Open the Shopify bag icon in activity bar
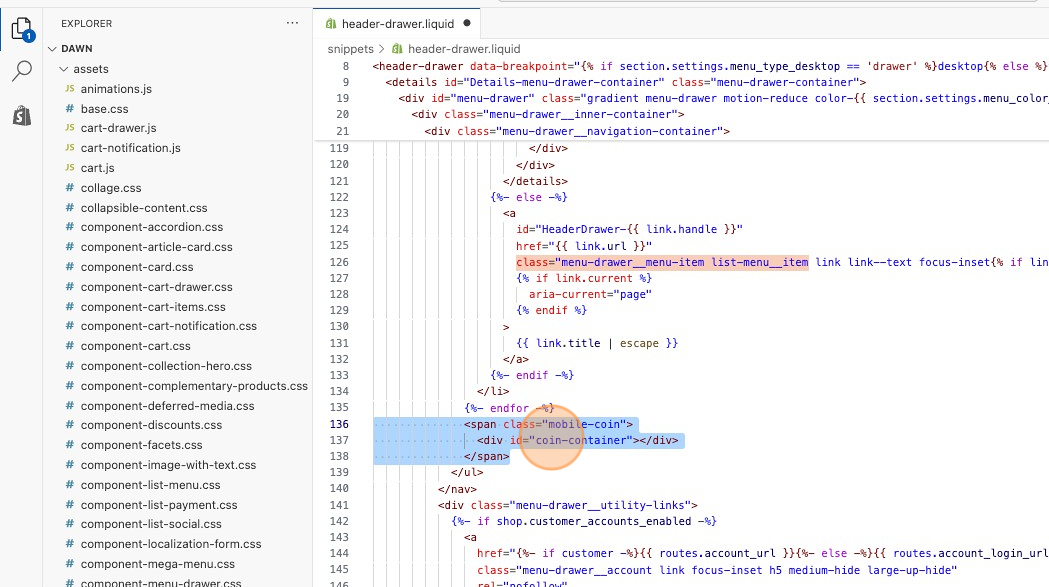Image resolution: width=1049 pixels, height=587 pixels. coord(21,116)
